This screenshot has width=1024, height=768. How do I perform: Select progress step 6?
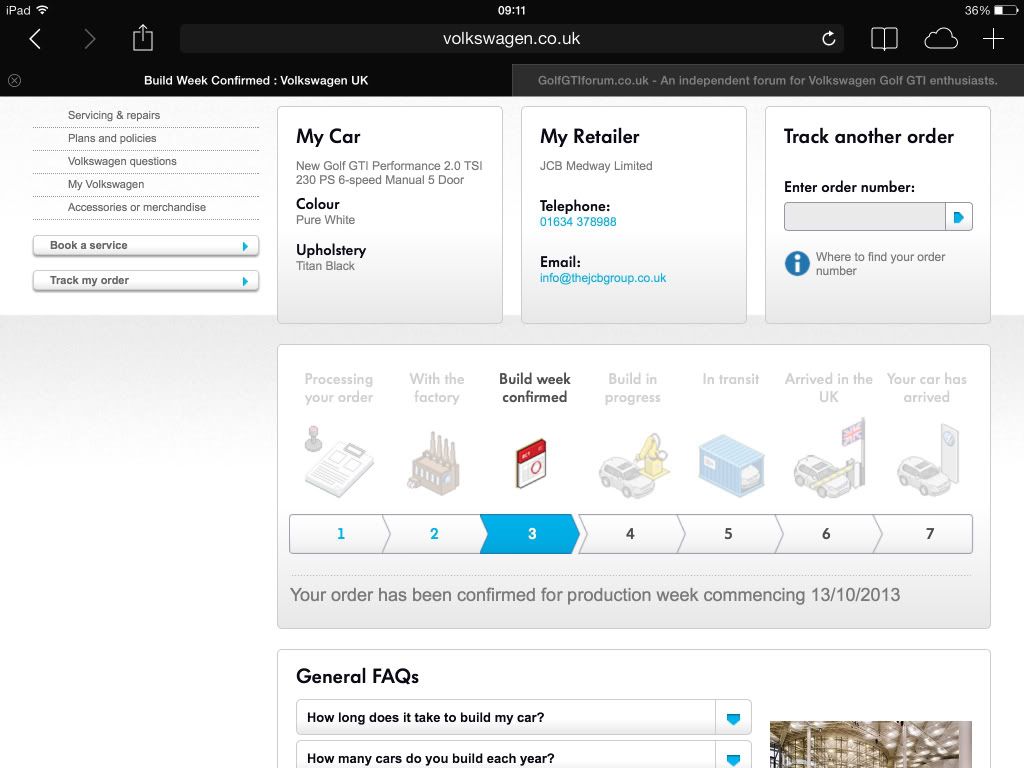click(x=826, y=534)
